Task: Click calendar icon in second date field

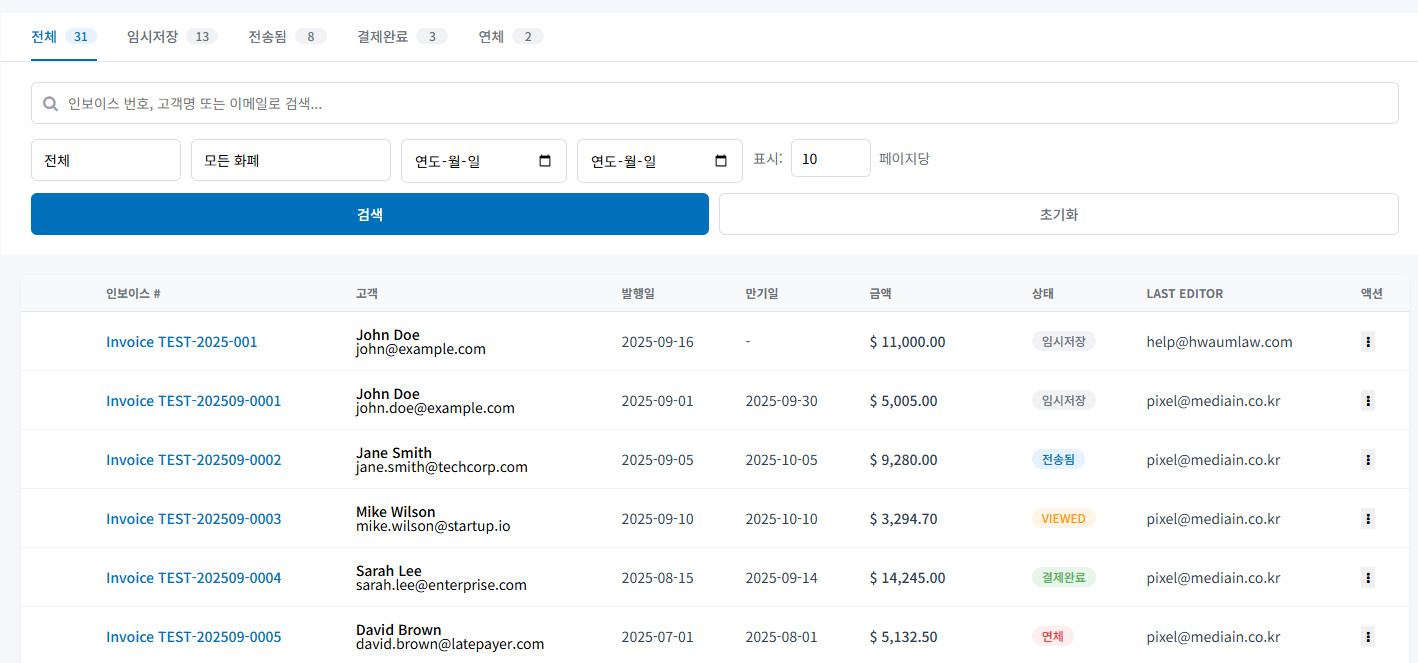Action: coord(721,161)
